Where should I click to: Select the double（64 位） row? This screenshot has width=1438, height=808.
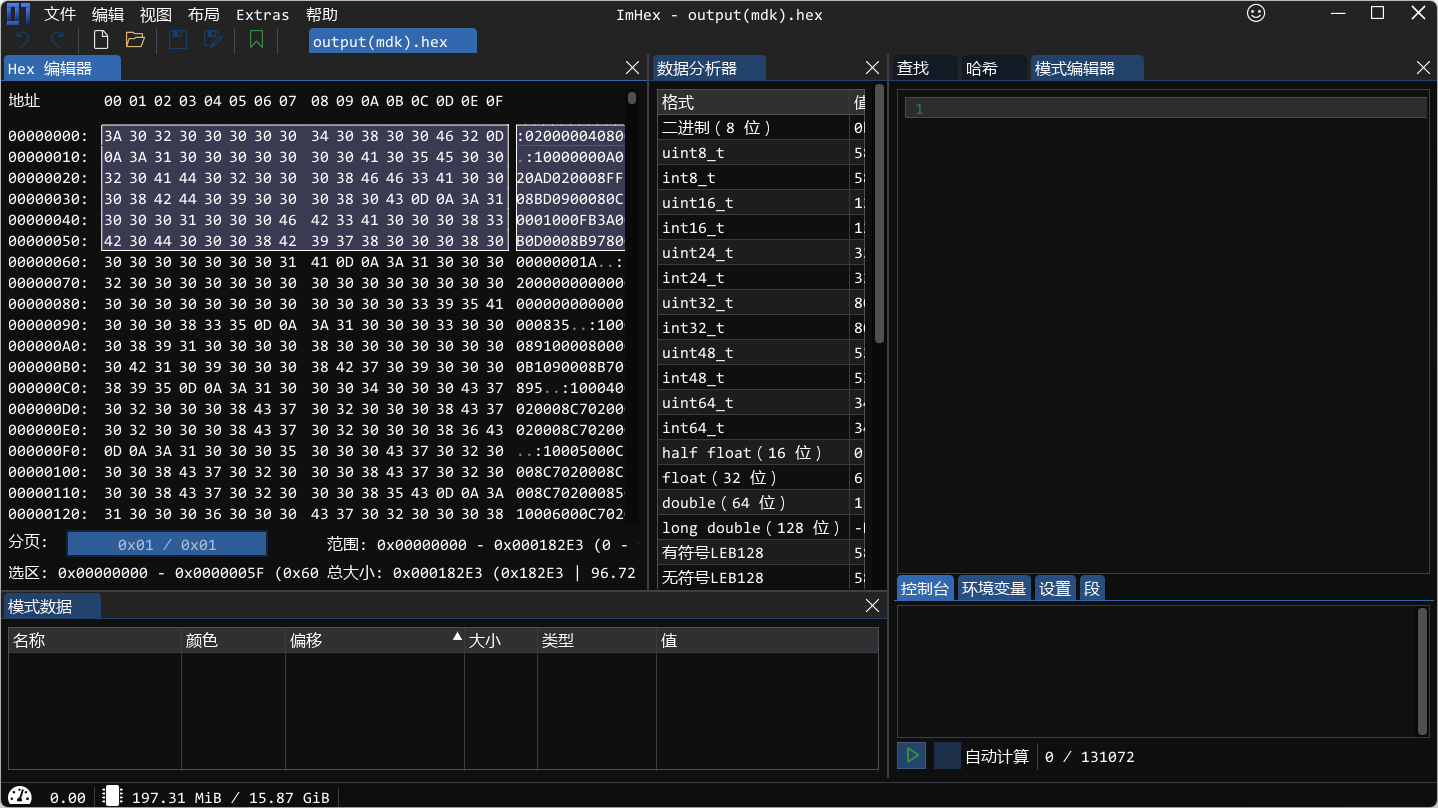pyautogui.click(x=762, y=502)
